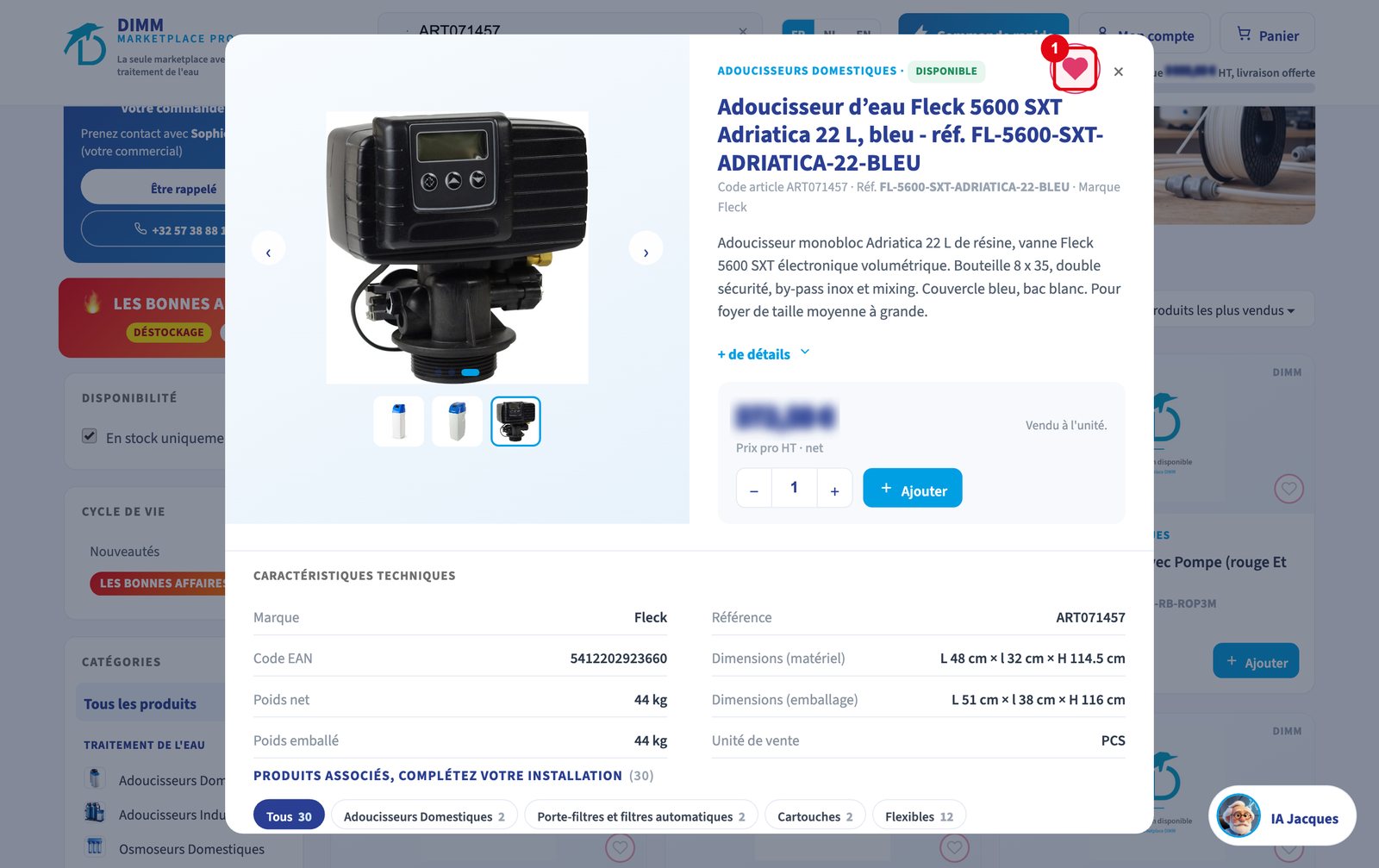Open the account menu (compte)
Image resolution: width=1379 pixels, height=868 pixels.
tap(1145, 34)
